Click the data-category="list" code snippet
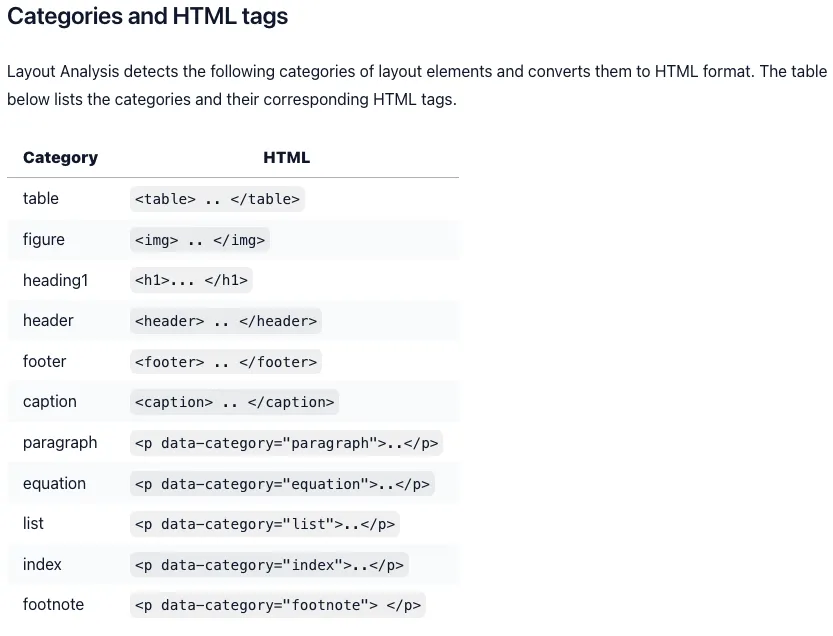The height and width of the screenshot is (636, 833). click(x=265, y=524)
